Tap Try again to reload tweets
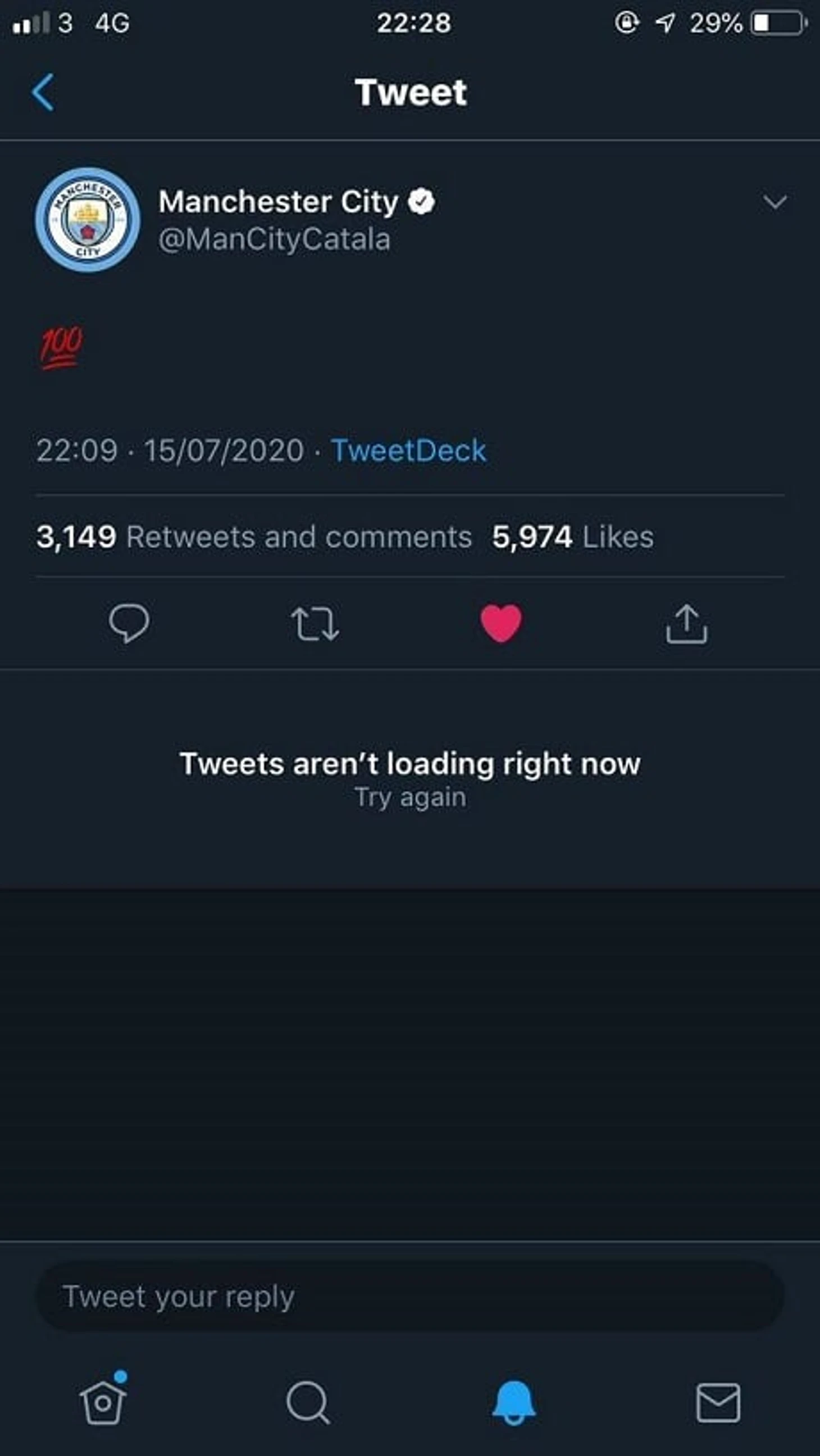Viewport: 820px width, 1456px height. [x=411, y=797]
